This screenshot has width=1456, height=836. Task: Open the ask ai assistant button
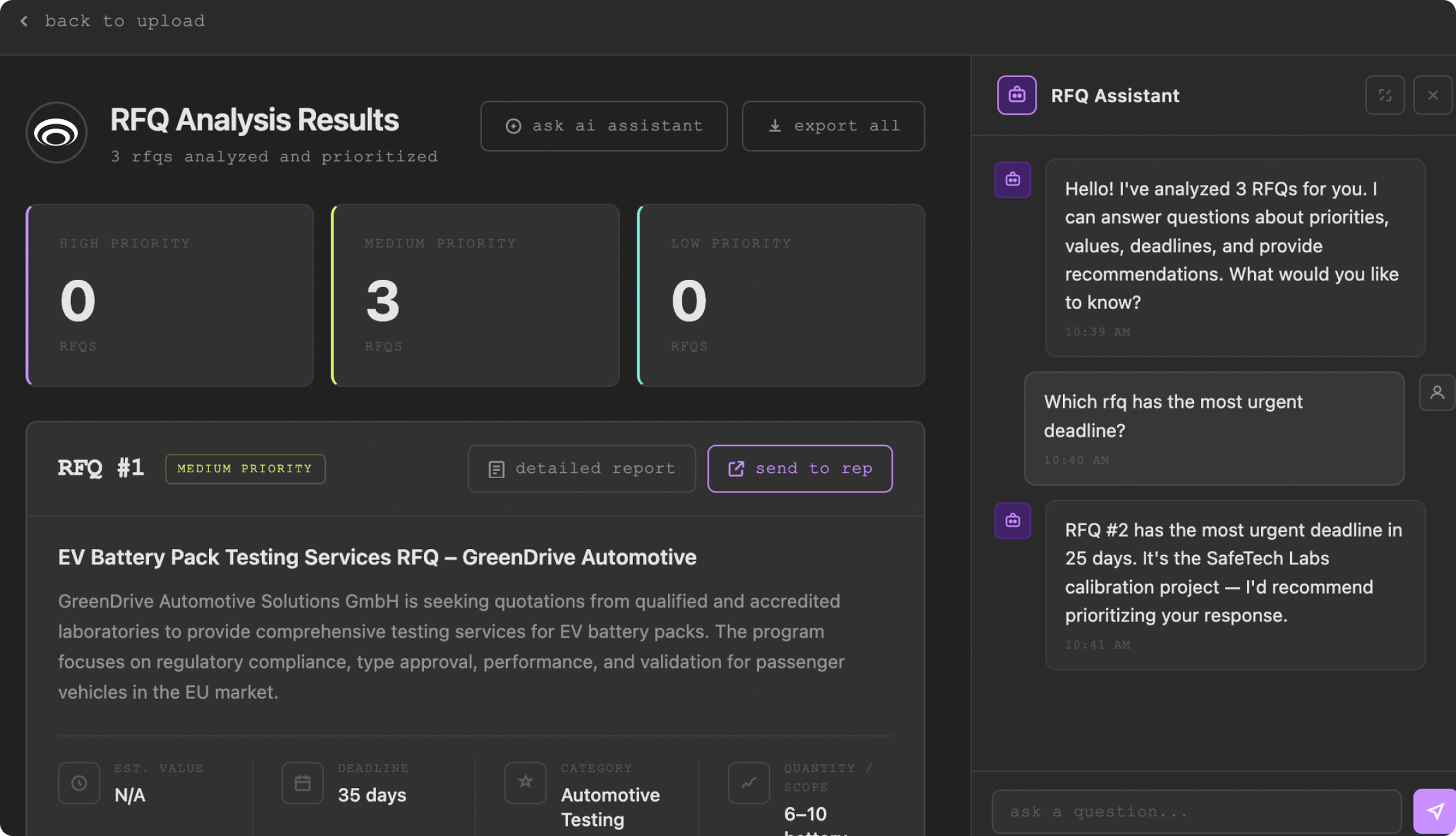point(604,126)
